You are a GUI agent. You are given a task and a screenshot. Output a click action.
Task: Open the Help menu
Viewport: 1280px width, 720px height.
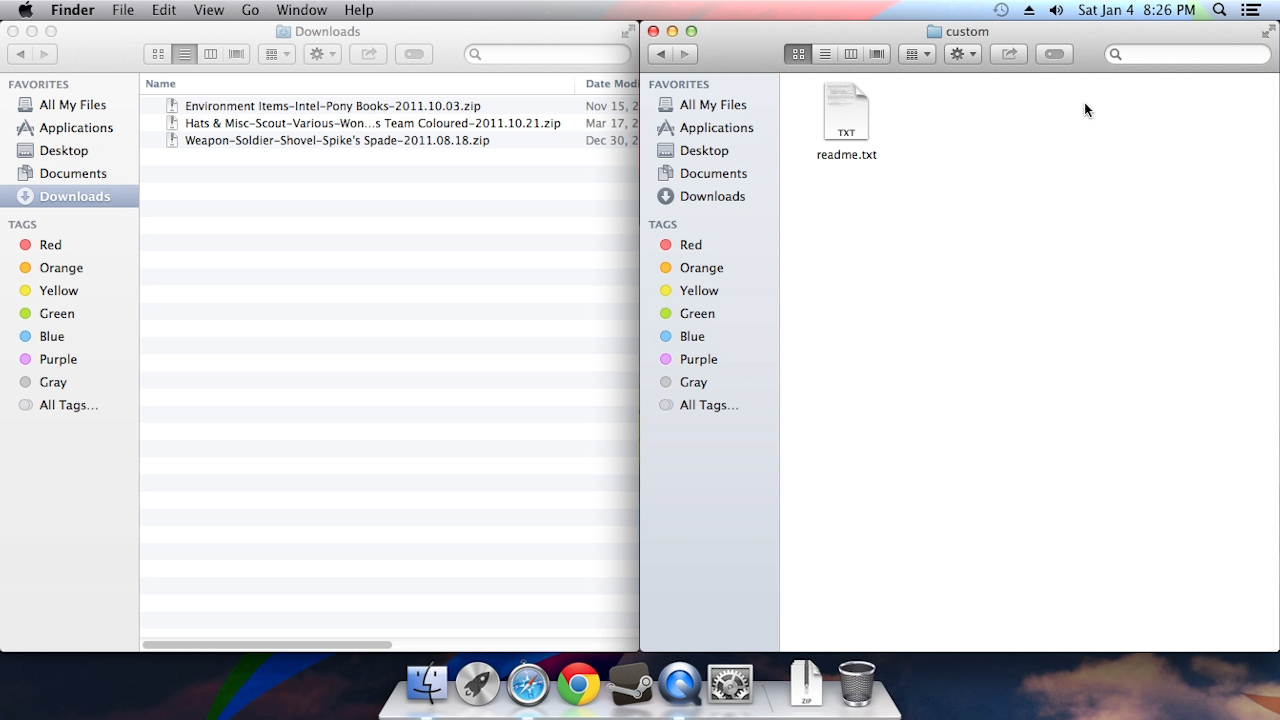(358, 10)
